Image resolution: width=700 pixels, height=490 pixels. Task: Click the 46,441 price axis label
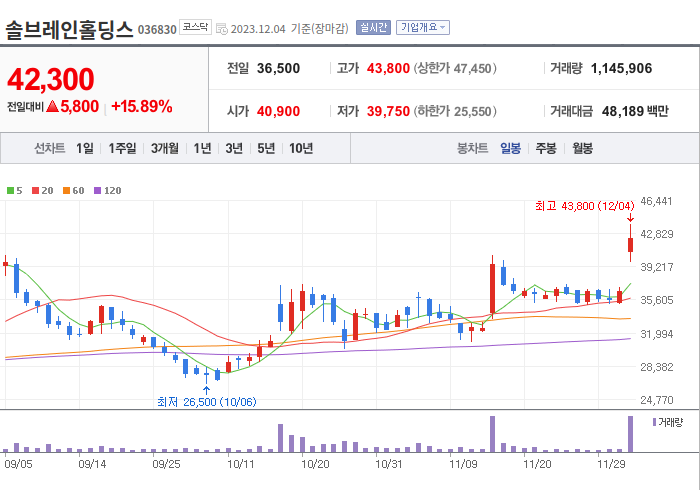point(656,201)
